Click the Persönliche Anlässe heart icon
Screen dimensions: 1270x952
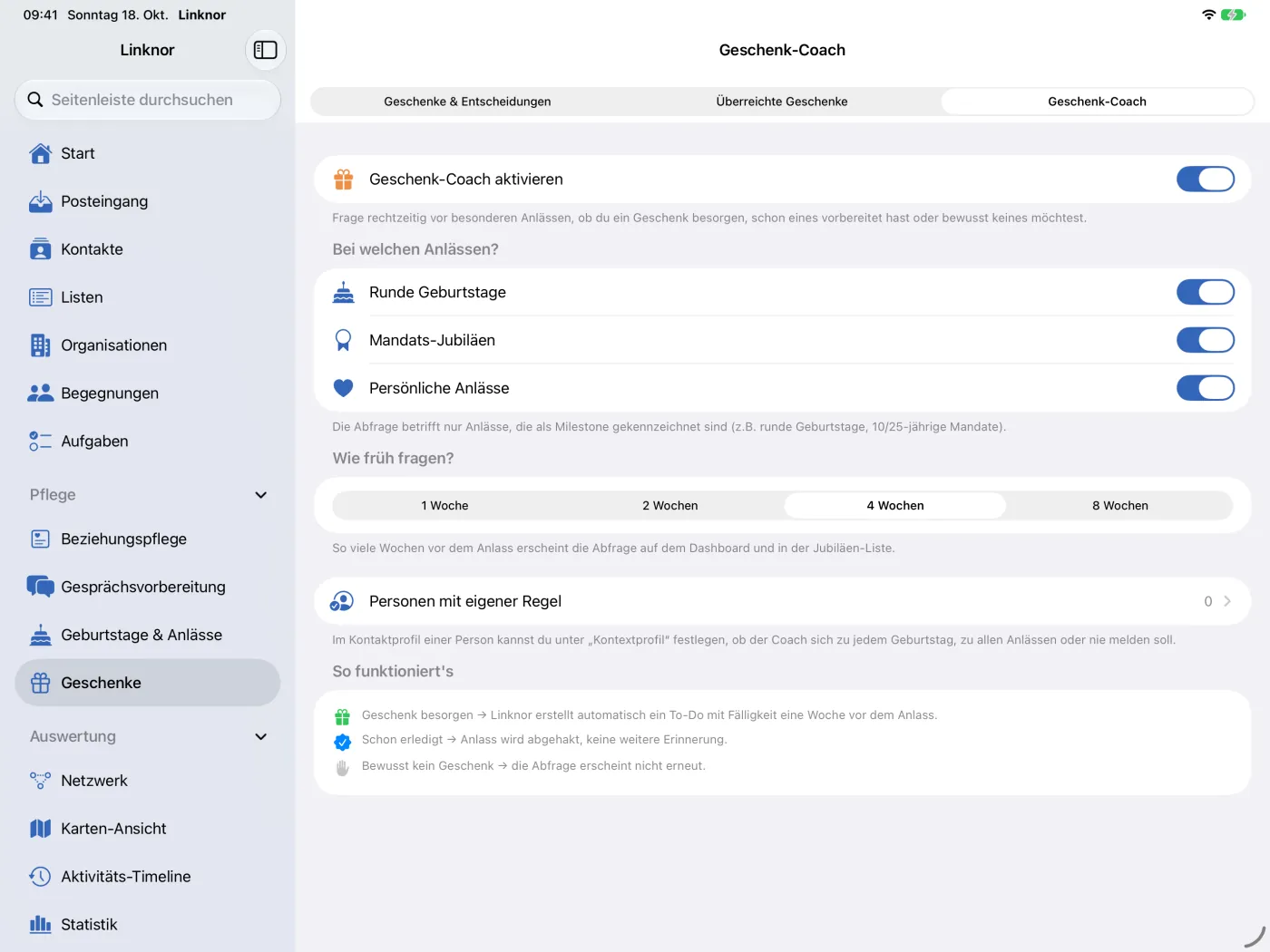344,388
